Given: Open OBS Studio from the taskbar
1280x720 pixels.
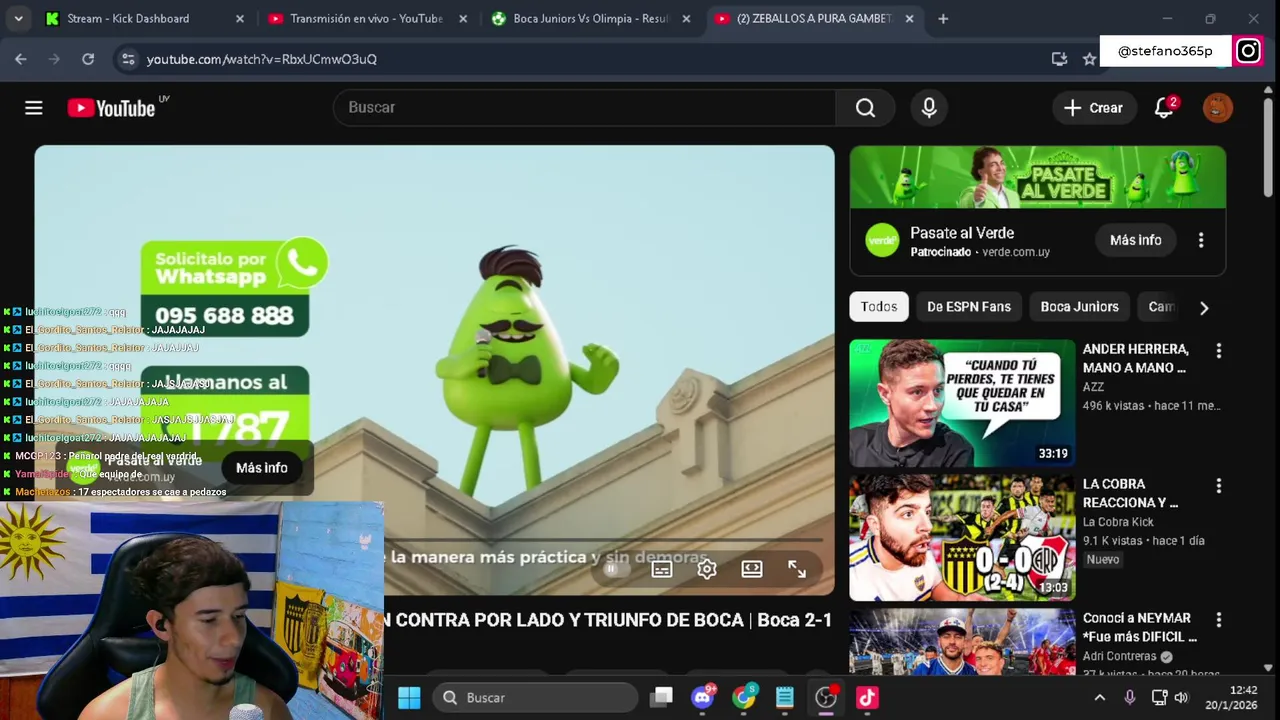Looking at the screenshot, I should coord(826,698).
